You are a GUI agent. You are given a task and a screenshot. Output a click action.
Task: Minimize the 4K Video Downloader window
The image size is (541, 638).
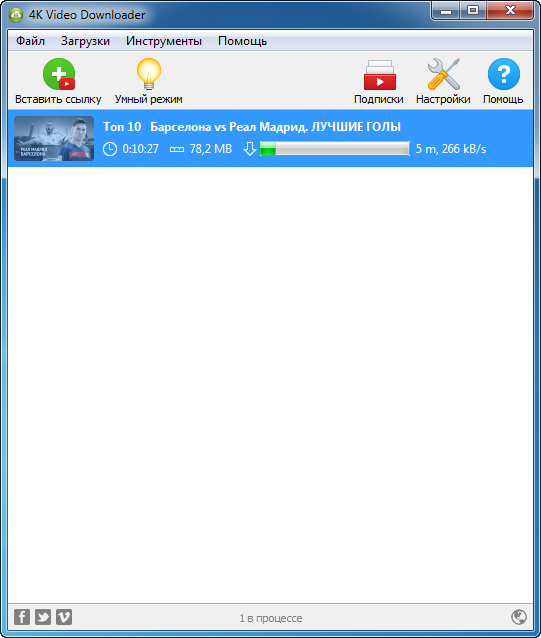pos(446,11)
